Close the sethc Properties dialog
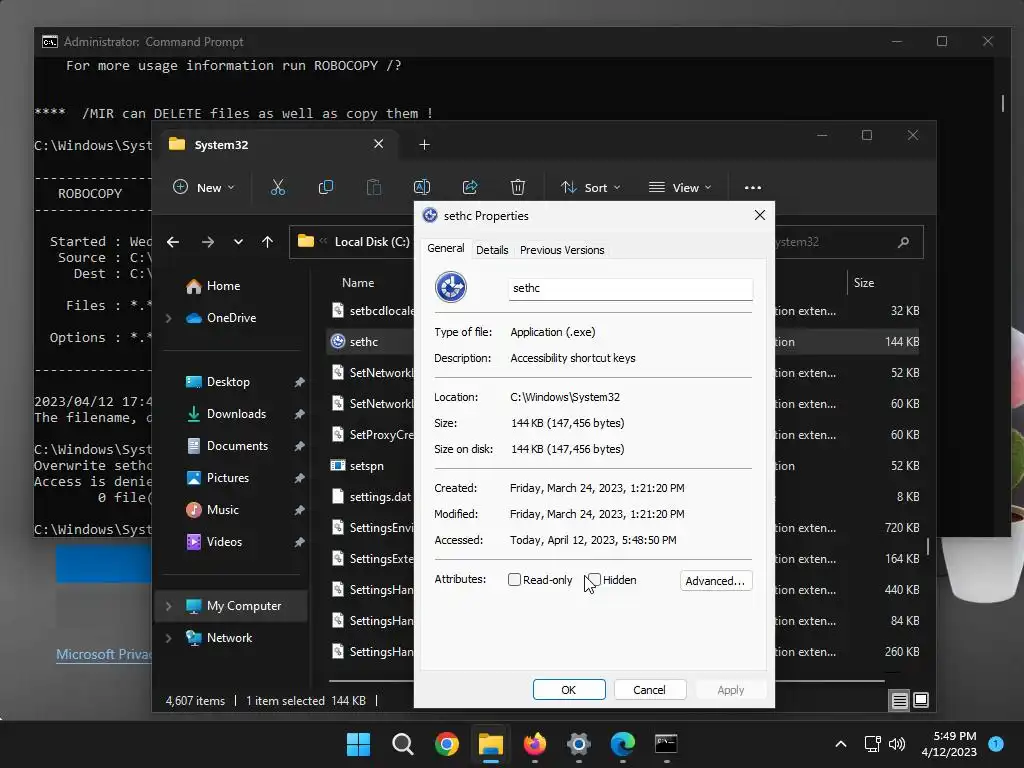 [760, 216]
